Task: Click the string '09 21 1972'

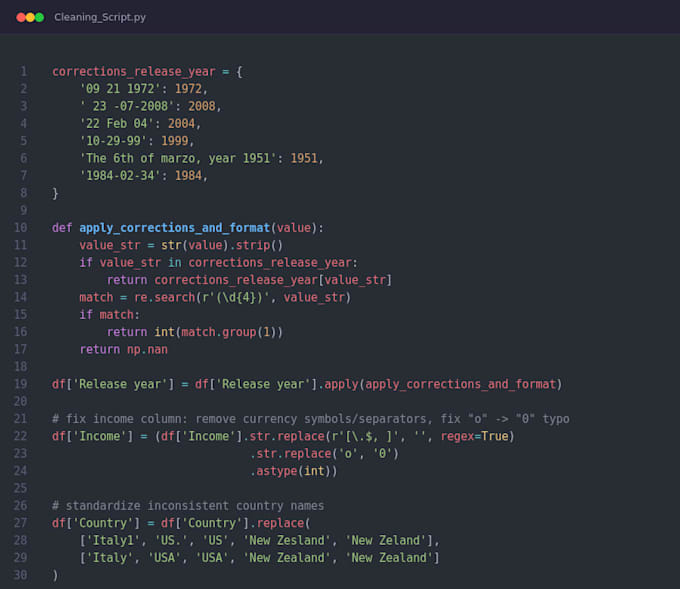Action: point(120,89)
